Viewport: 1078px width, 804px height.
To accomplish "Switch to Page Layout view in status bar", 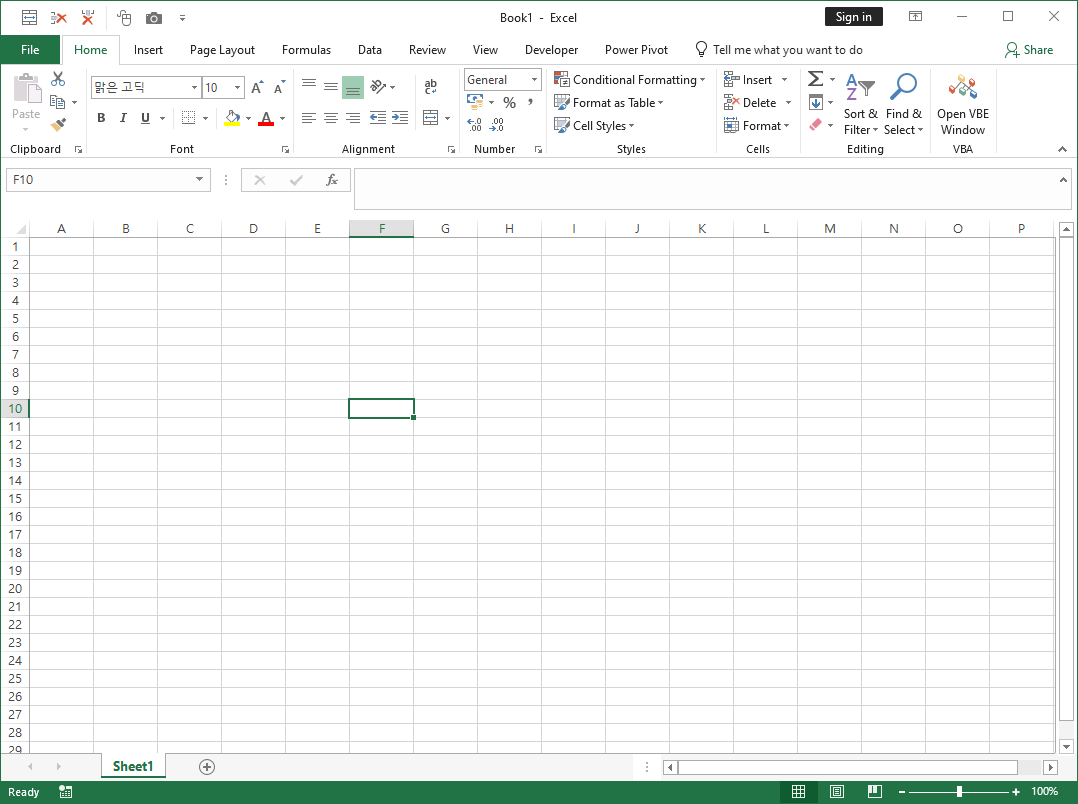I will [837, 792].
